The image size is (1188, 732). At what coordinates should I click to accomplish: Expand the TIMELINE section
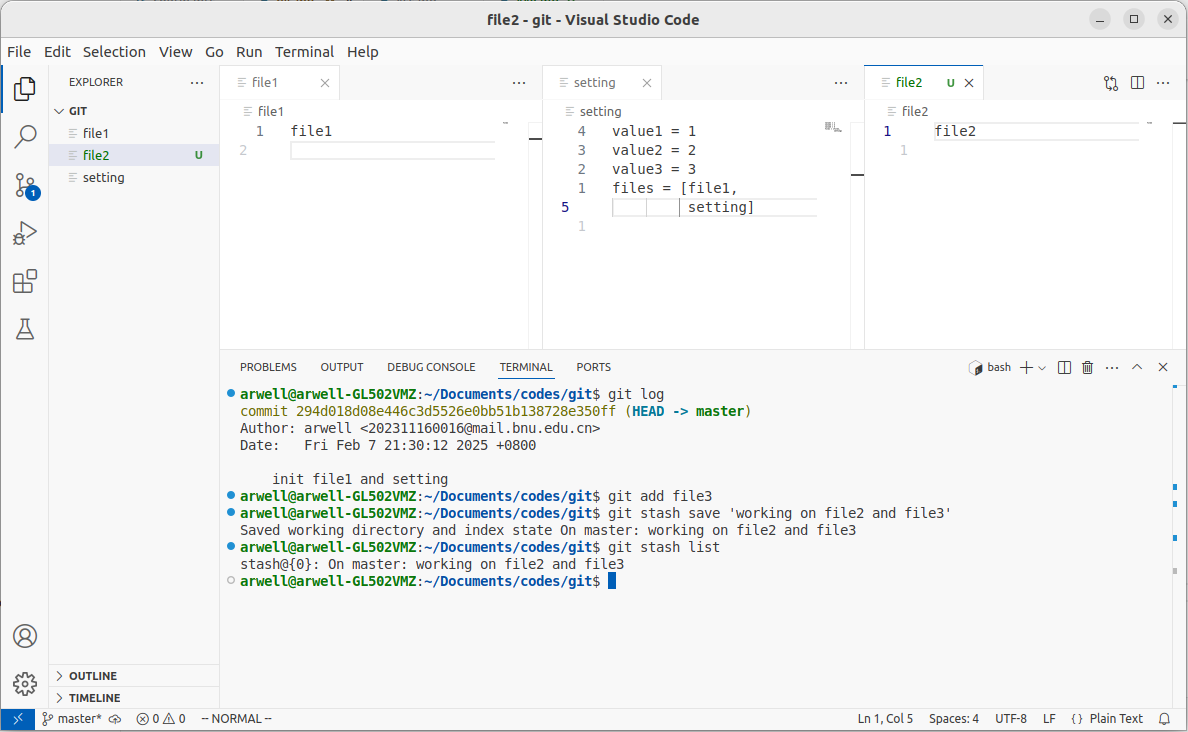coord(94,698)
